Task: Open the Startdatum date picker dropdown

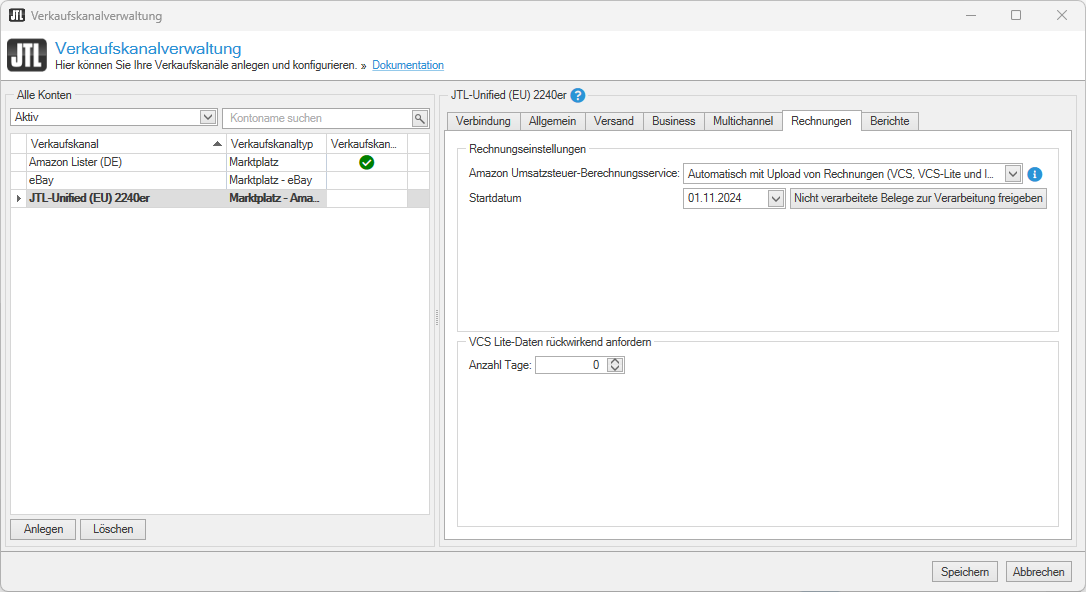Action: point(776,199)
